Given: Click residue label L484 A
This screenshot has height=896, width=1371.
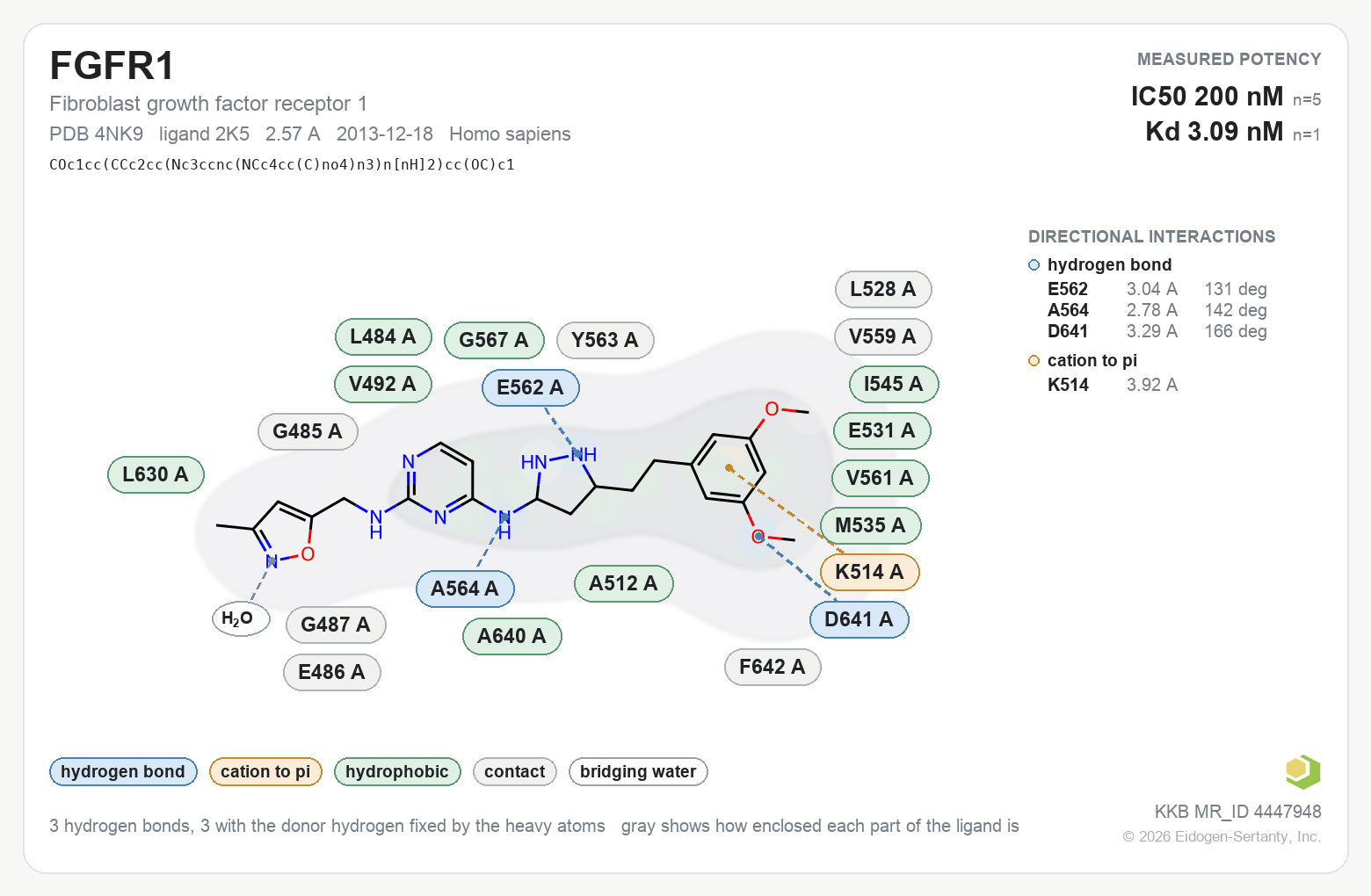Looking at the screenshot, I should point(383,336).
